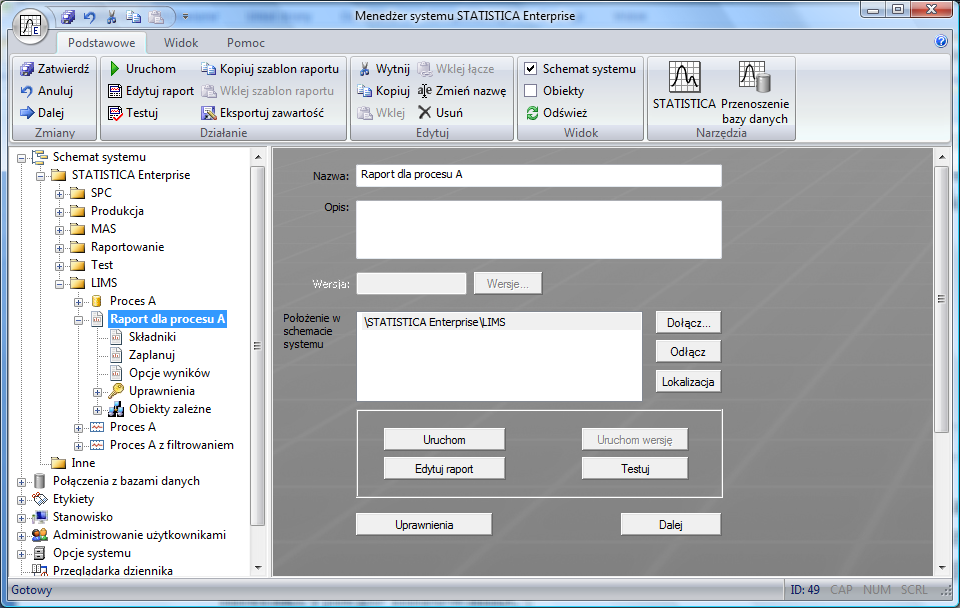Click the save icon in the quick access toolbar

pyautogui.click(x=68, y=17)
